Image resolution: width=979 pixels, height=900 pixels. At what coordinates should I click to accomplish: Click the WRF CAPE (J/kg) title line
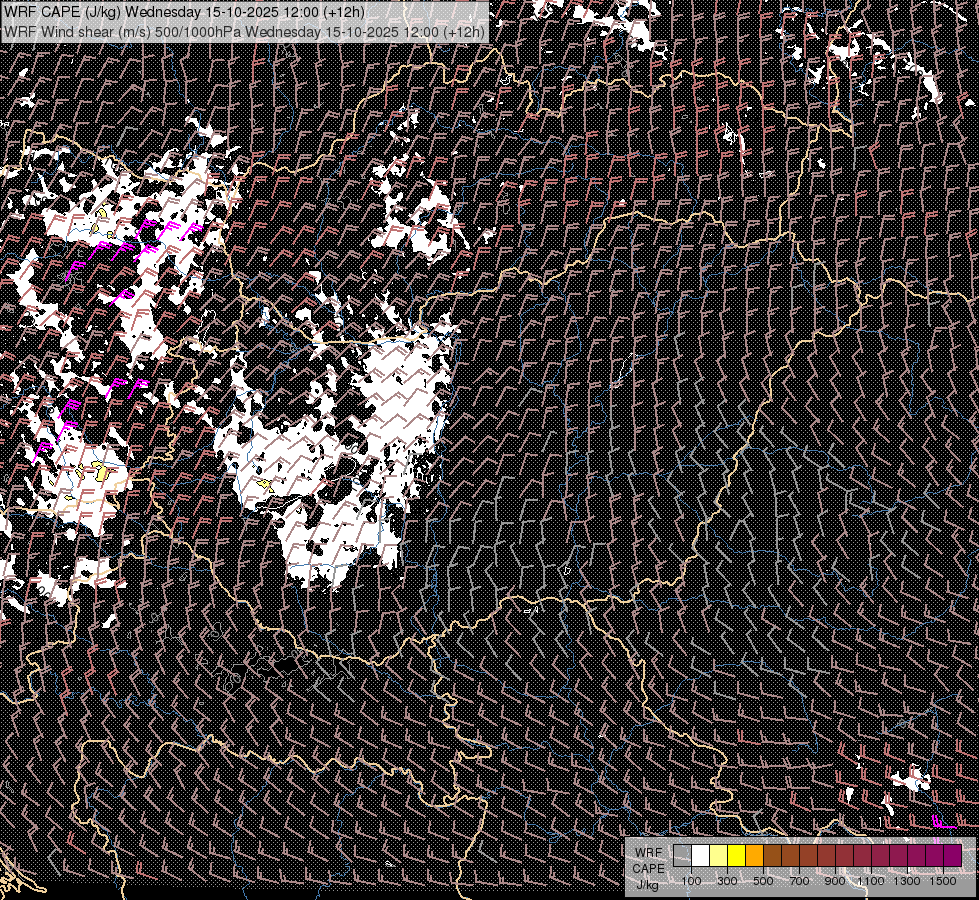(x=184, y=12)
